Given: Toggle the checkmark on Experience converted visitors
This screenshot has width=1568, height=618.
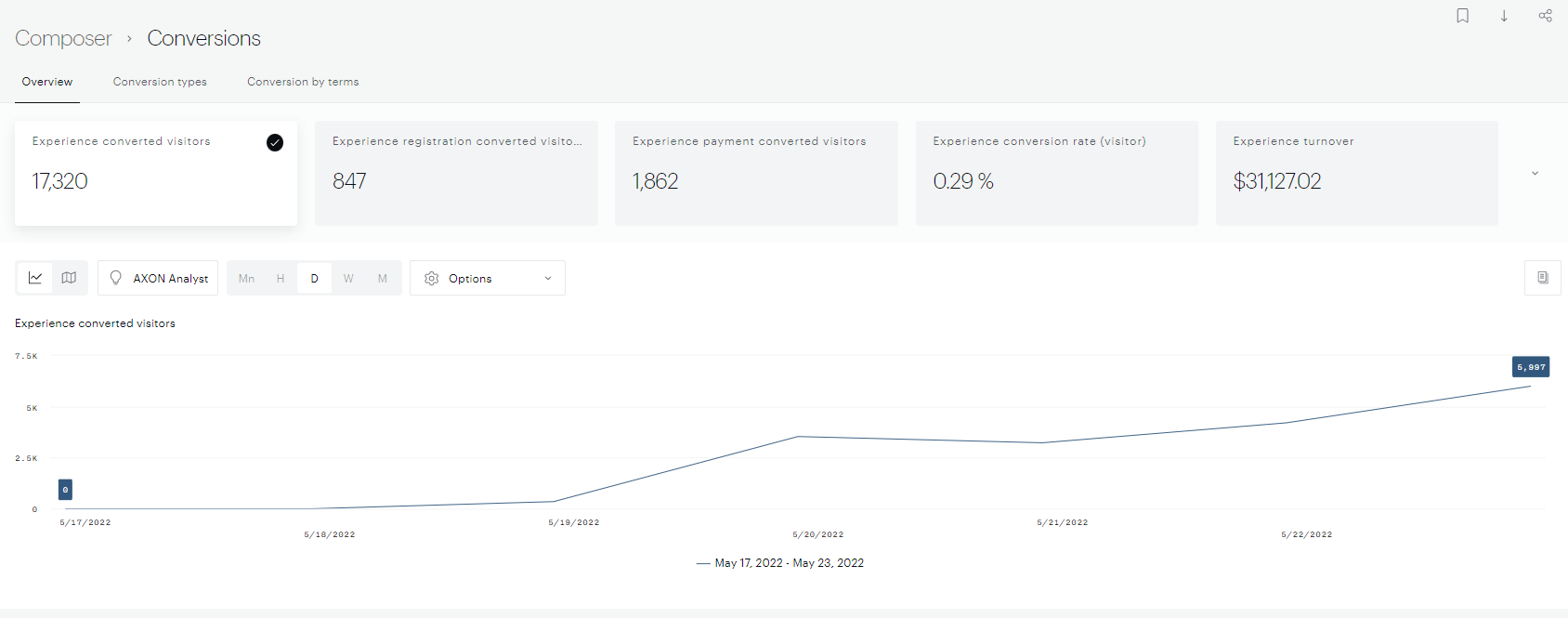Looking at the screenshot, I should pos(275,142).
